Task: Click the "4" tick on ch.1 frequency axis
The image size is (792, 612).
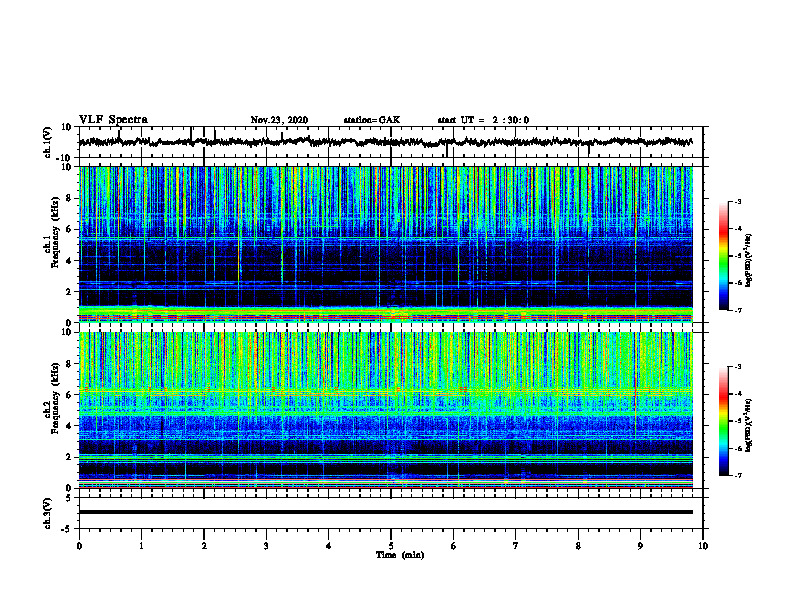Action: coord(69,261)
